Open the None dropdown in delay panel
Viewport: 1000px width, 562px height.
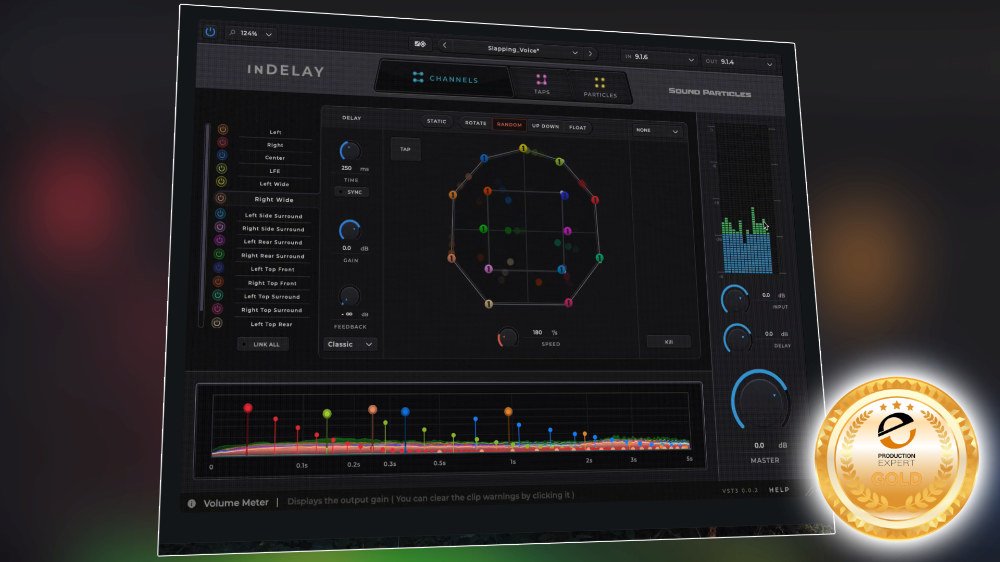(x=658, y=130)
